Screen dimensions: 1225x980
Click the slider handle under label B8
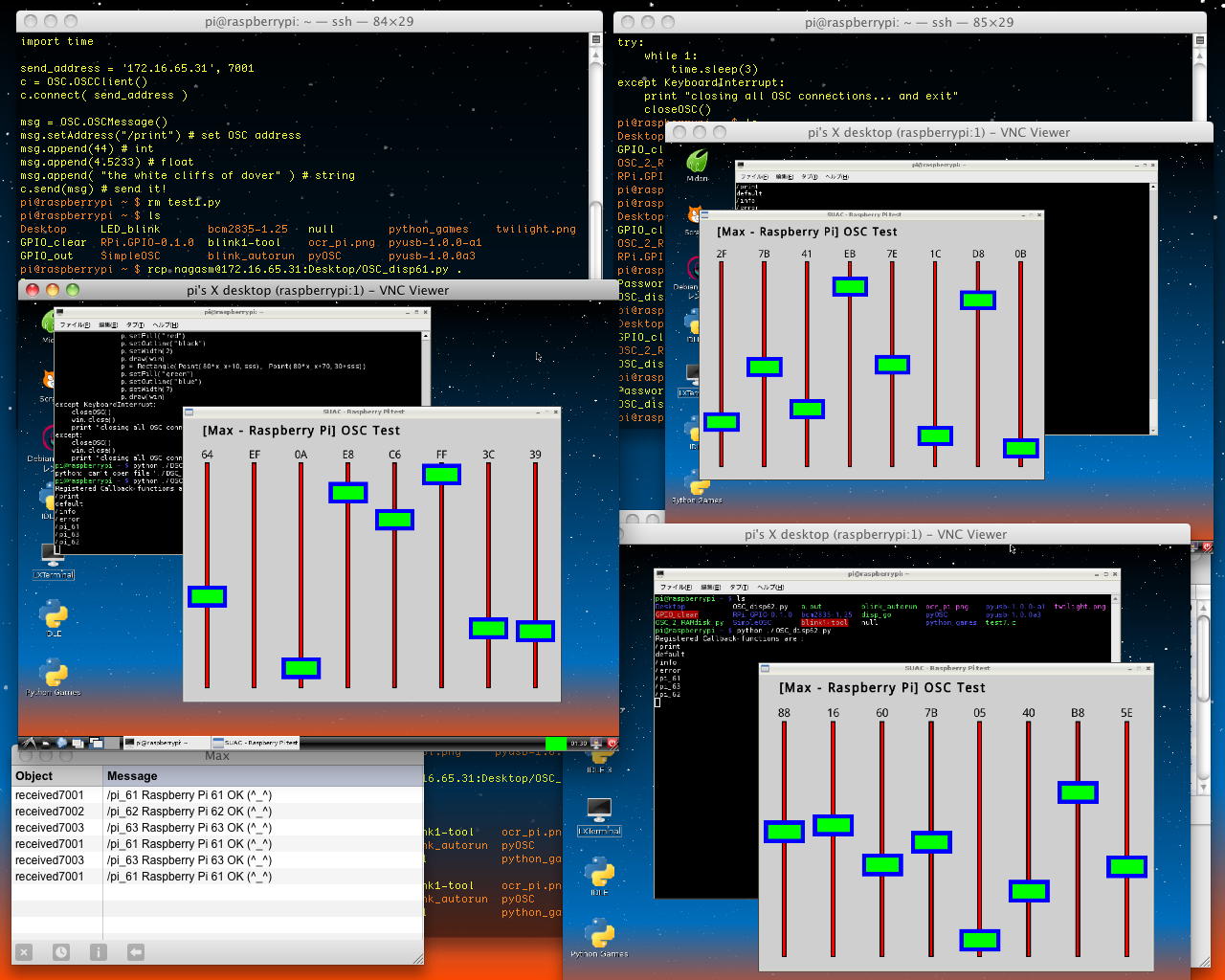pos(1078,792)
